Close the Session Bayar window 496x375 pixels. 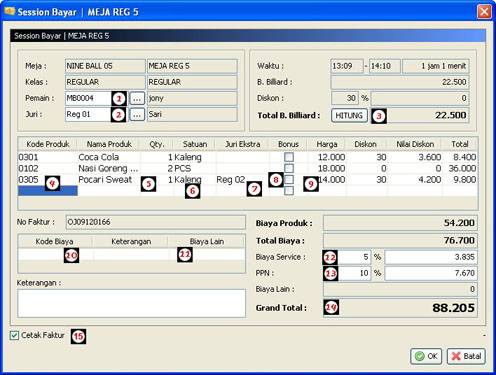(x=484, y=12)
